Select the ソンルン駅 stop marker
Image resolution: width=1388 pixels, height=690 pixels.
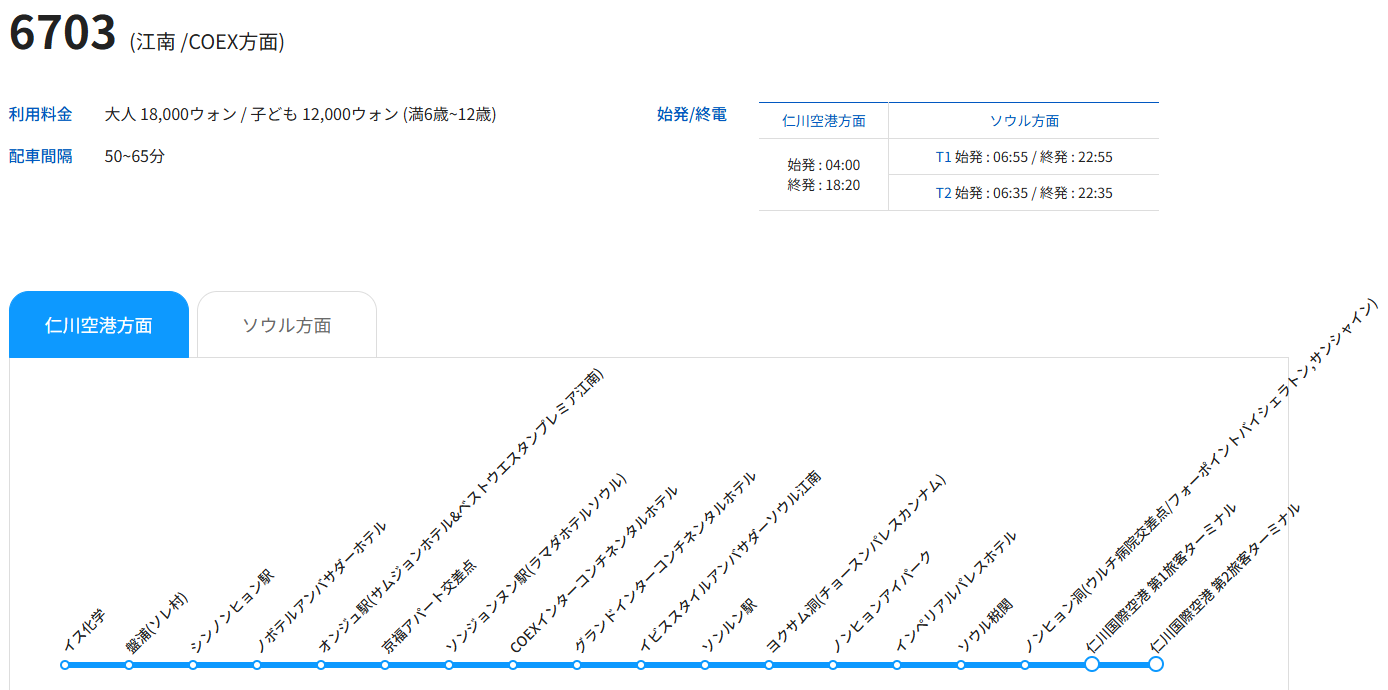coord(705,665)
